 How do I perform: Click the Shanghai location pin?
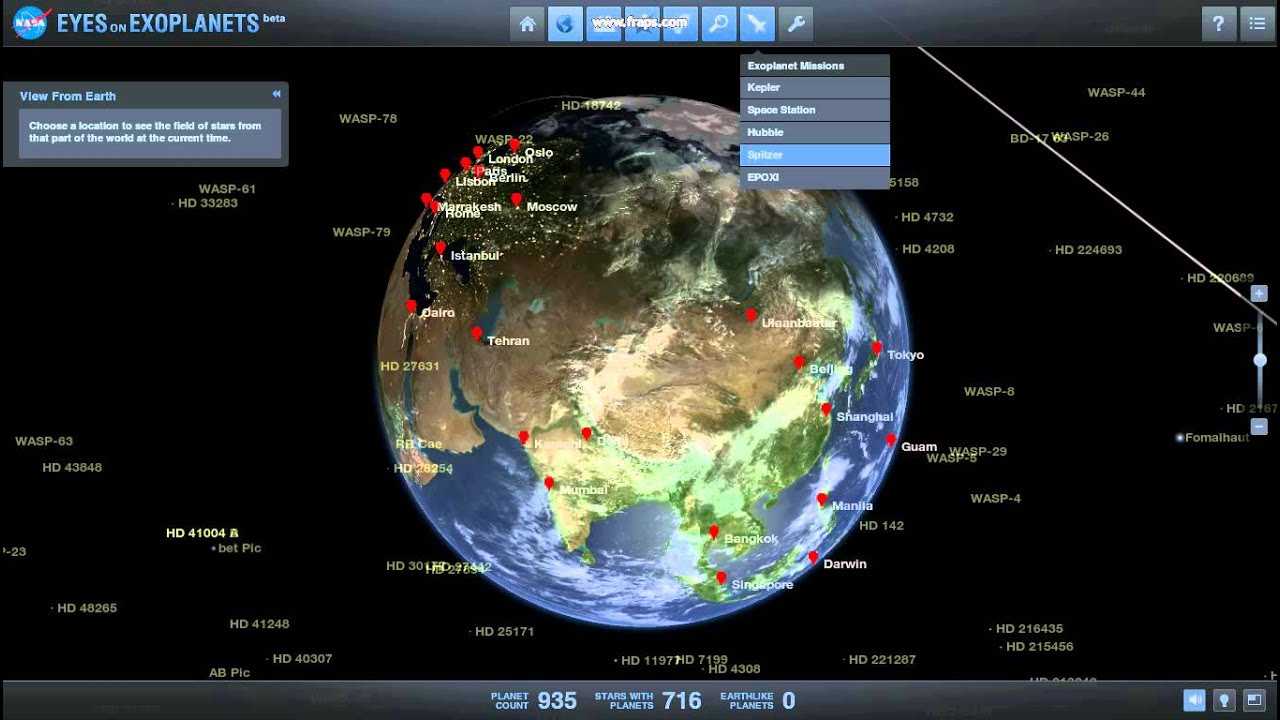826,410
